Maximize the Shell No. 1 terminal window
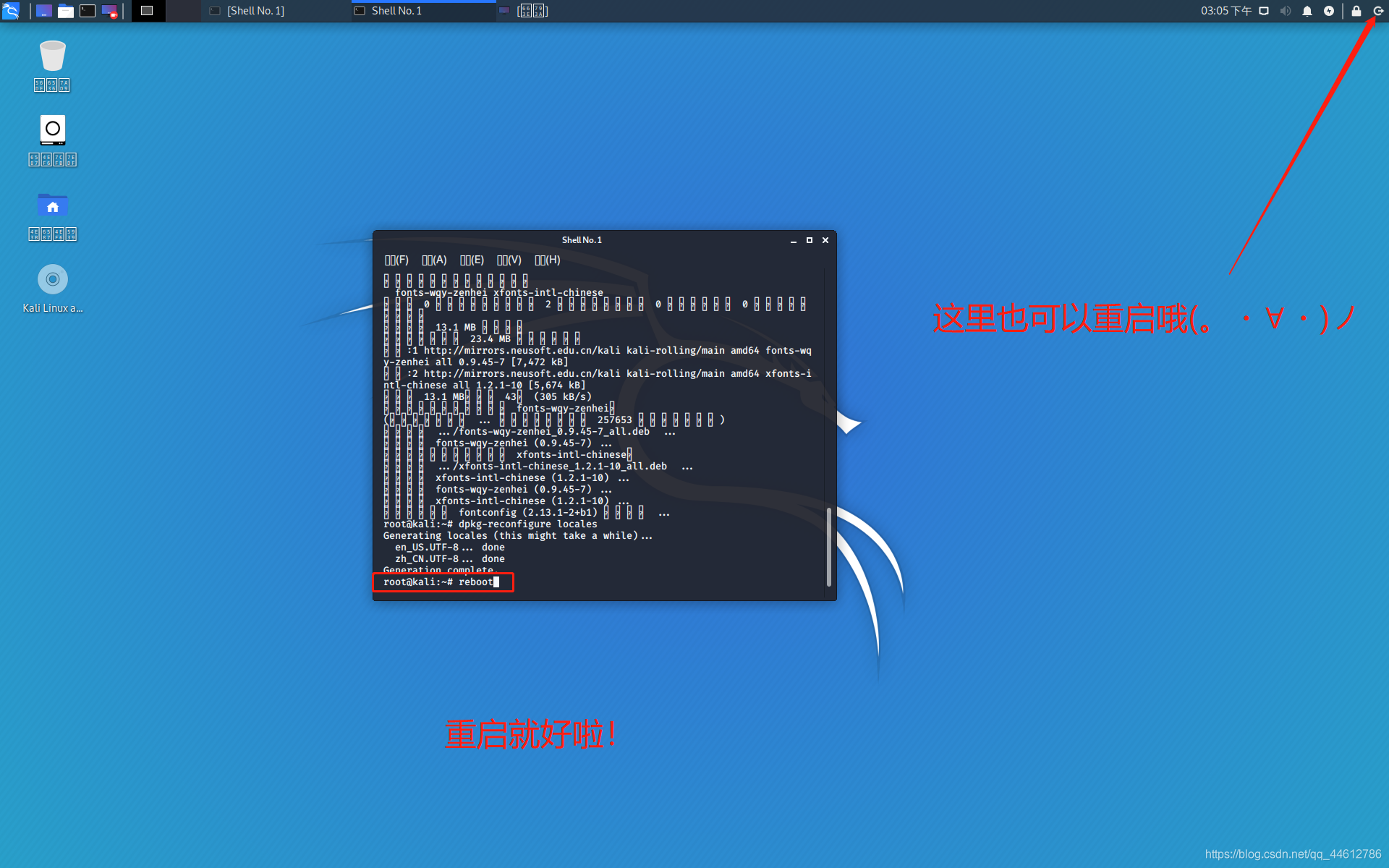Viewport: 1389px width, 868px height. click(810, 240)
